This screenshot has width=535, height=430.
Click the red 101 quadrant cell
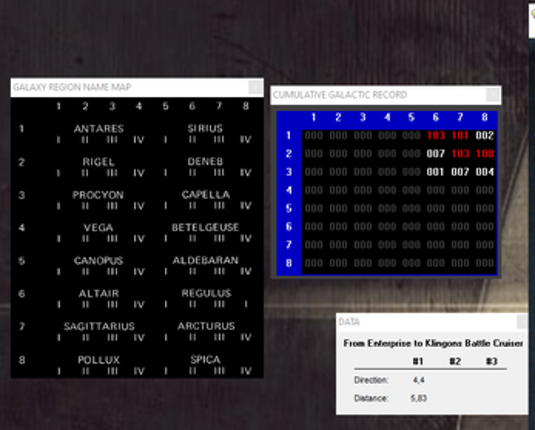point(460,135)
